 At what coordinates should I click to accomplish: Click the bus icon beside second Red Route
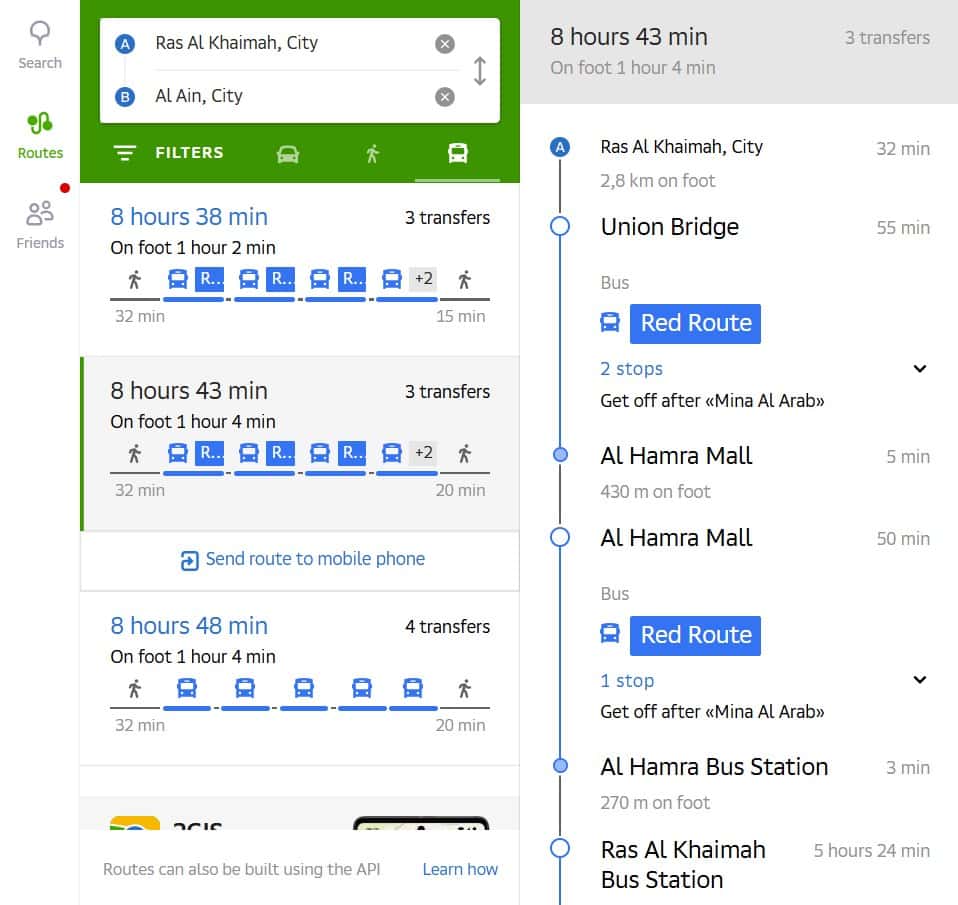[x=610, y=634]
